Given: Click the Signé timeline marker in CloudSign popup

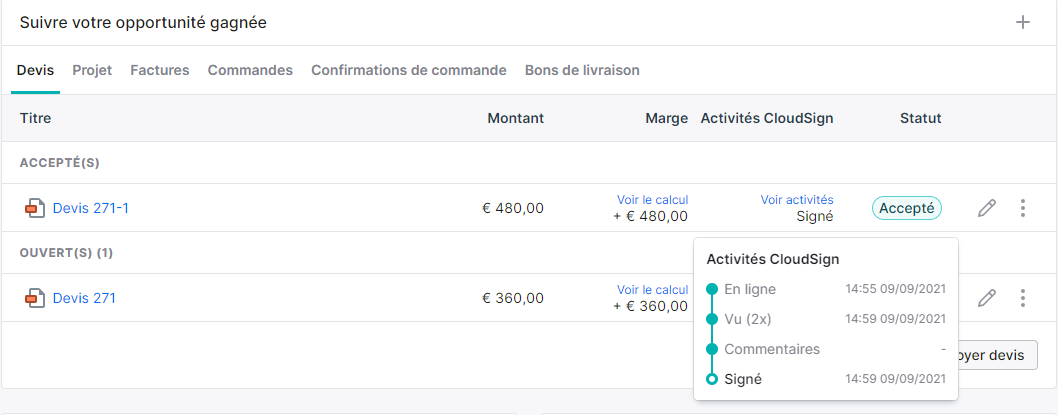Looking at the screenshot, I should point(711,379).
